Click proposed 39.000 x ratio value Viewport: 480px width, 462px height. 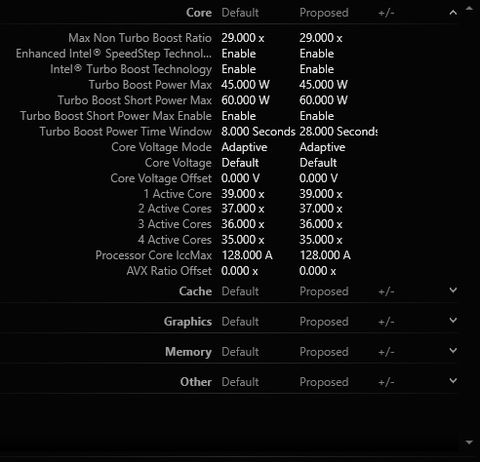coord(321,194)
